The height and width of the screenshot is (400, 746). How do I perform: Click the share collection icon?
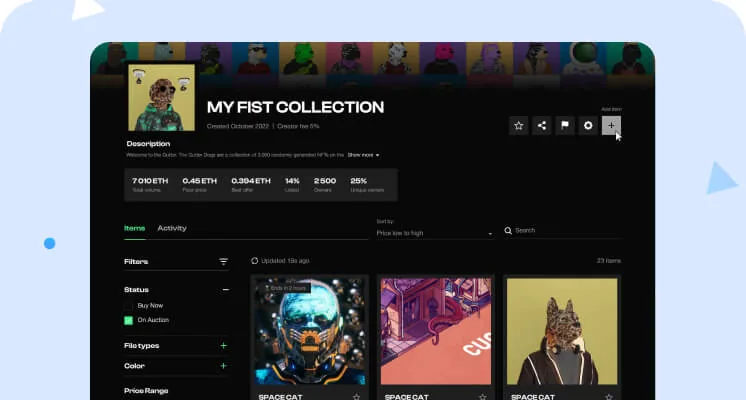(x=541, y=126)
